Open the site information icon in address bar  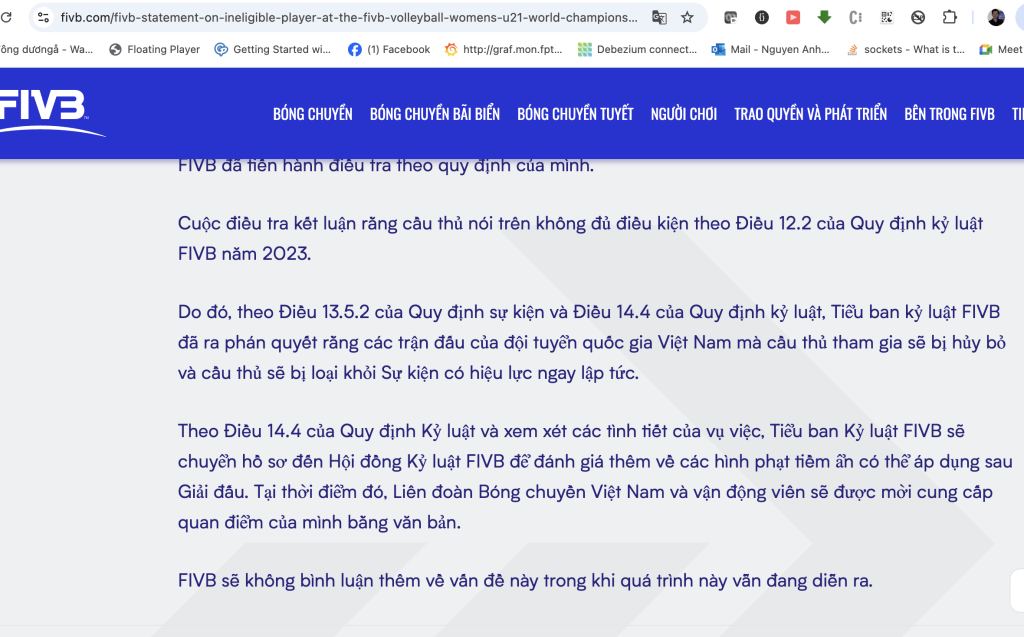point(43,18)
